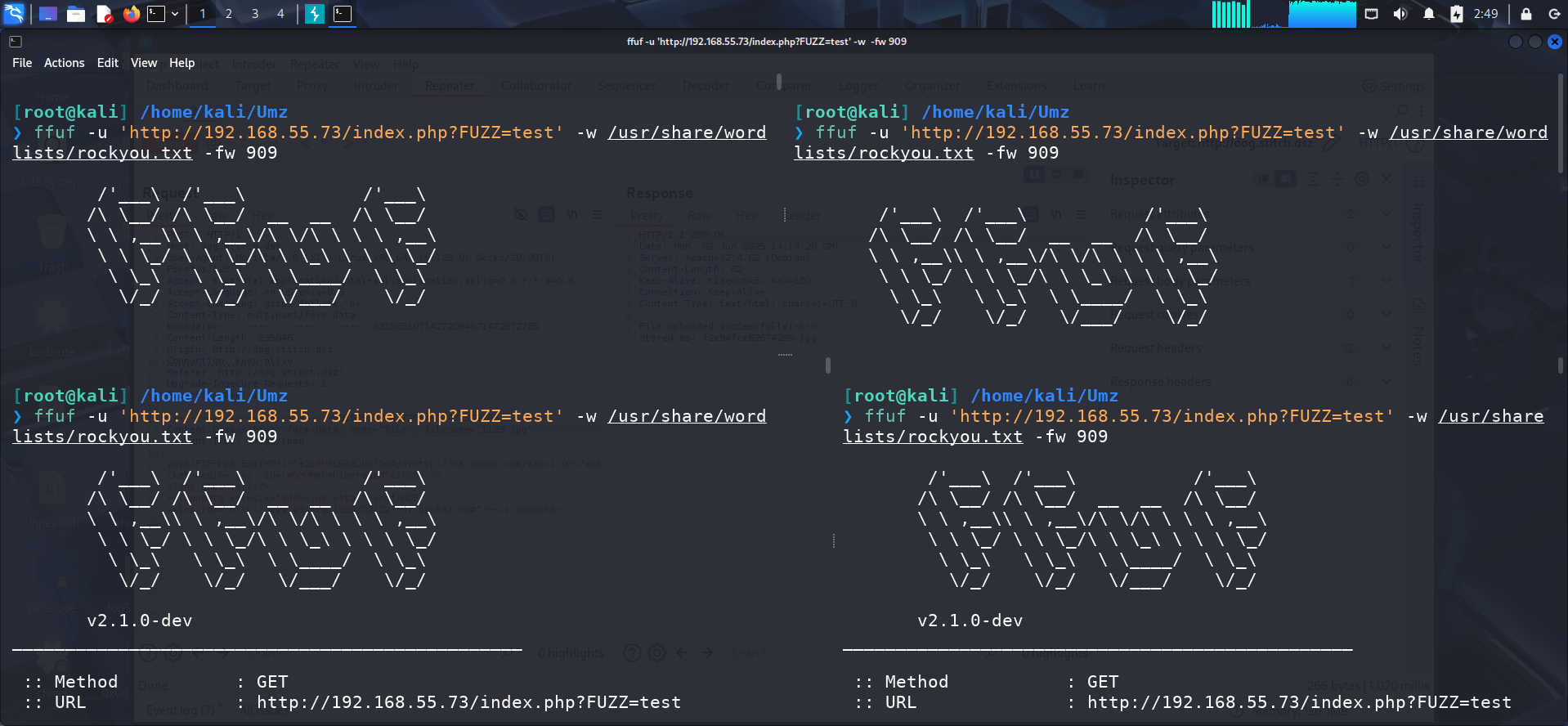Open the terminal emulator launcher
Viewport: 1568px width, 726px height.
coord(156,14)
